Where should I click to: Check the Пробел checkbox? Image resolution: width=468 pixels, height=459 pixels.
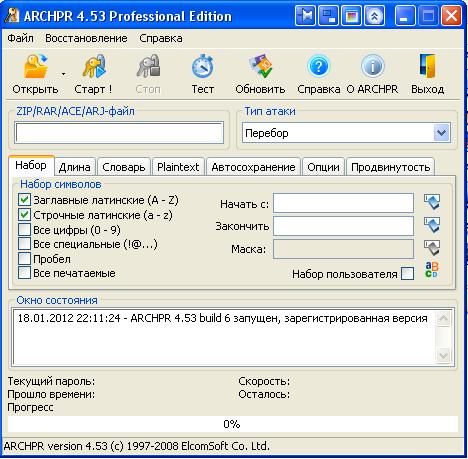[x=24, y=258]
